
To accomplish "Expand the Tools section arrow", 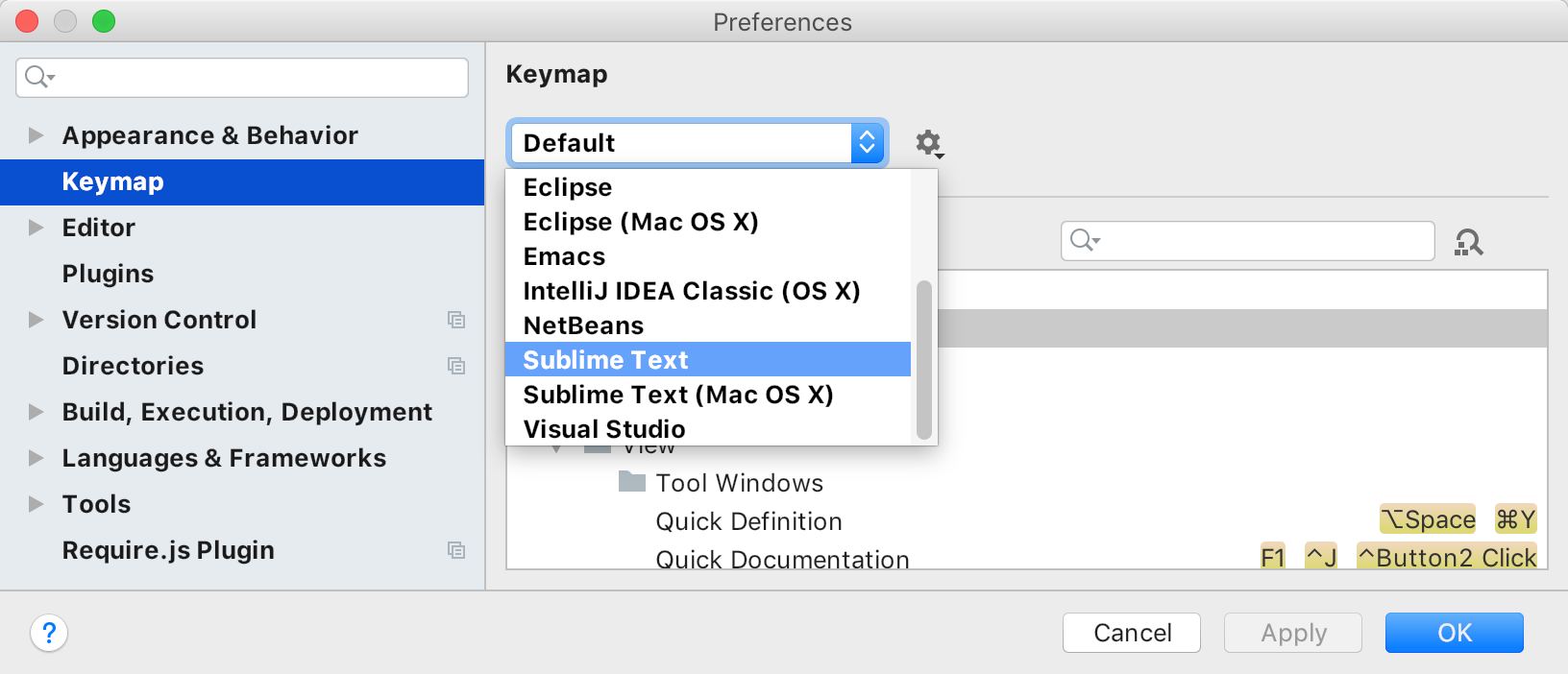I will (x=37, y=504).
